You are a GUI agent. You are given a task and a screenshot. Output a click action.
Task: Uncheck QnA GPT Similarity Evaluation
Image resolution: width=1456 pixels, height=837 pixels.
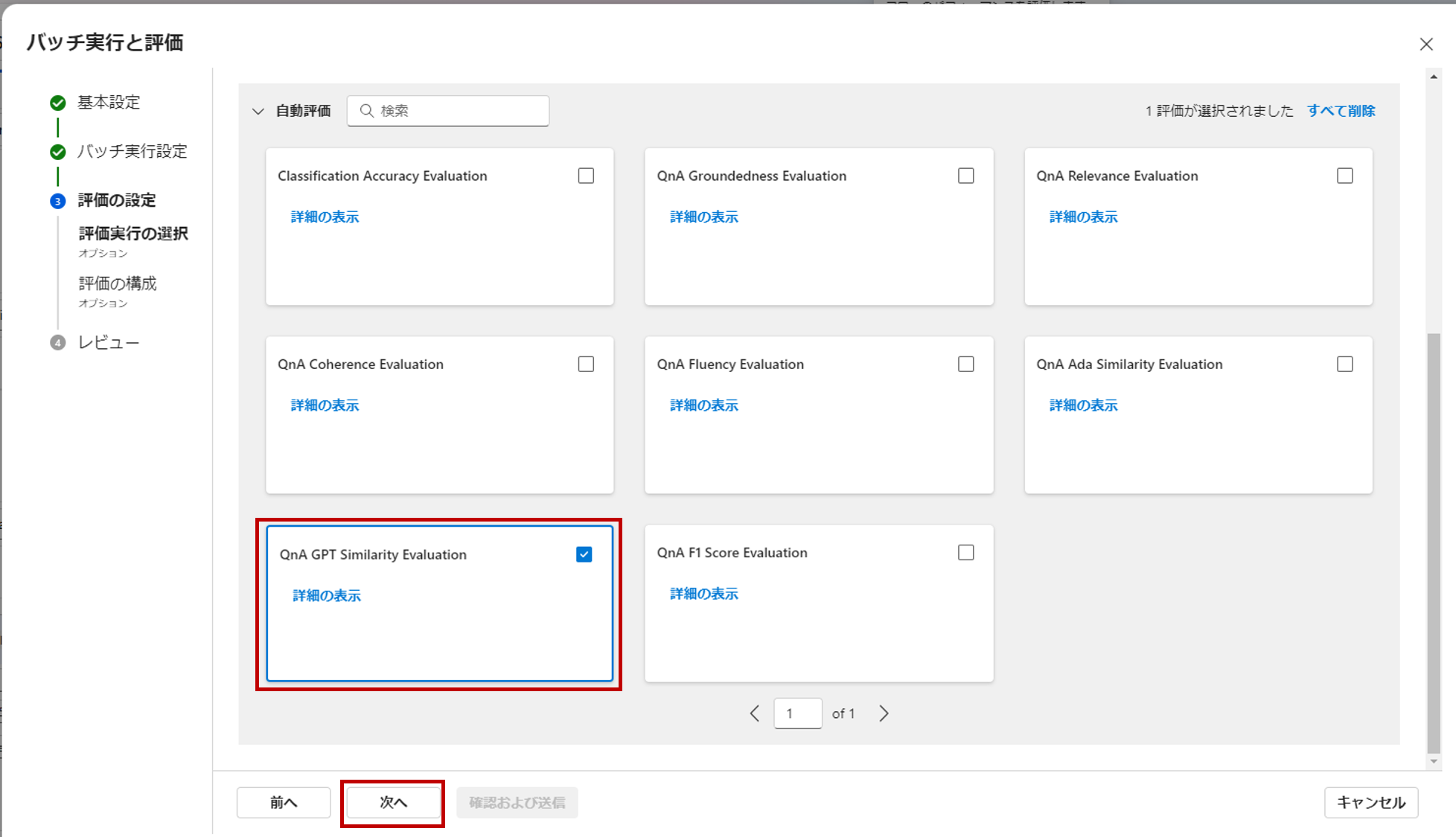[584, 554]
